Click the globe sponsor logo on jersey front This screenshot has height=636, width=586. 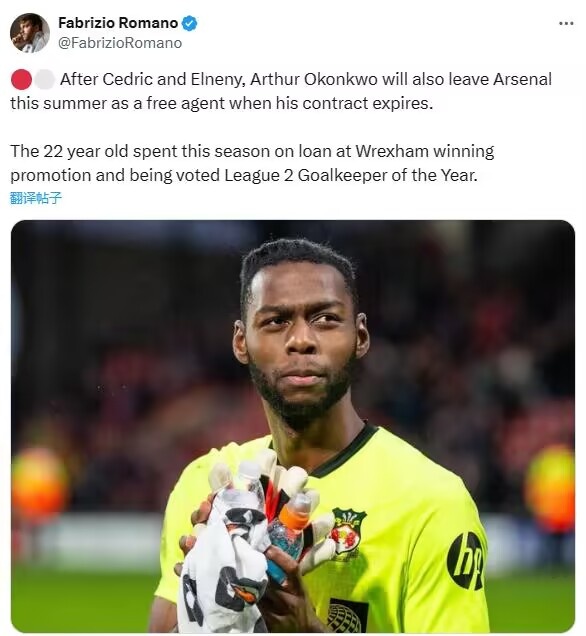346,617
